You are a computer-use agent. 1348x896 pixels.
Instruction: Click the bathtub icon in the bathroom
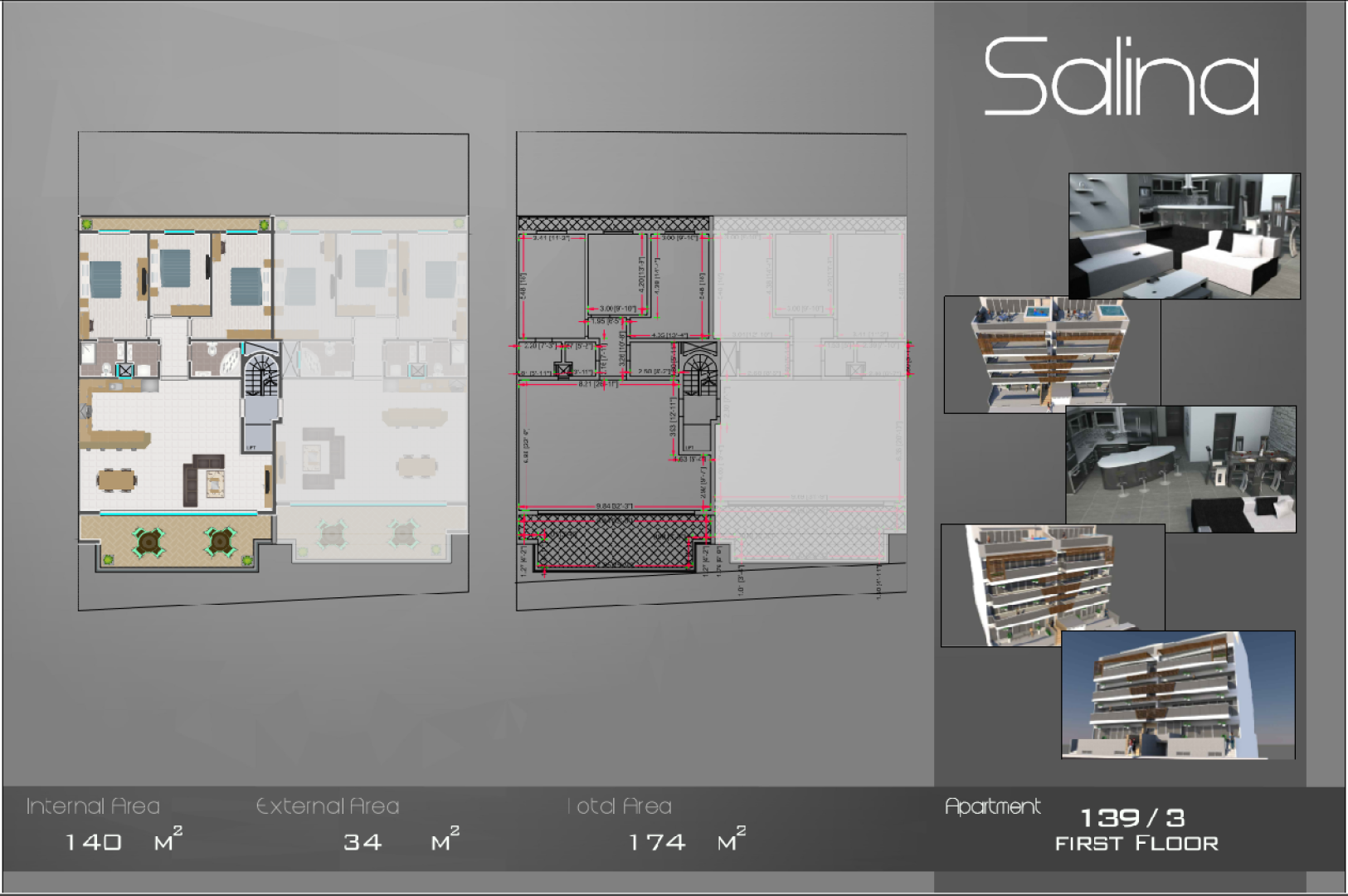point(231,359)
